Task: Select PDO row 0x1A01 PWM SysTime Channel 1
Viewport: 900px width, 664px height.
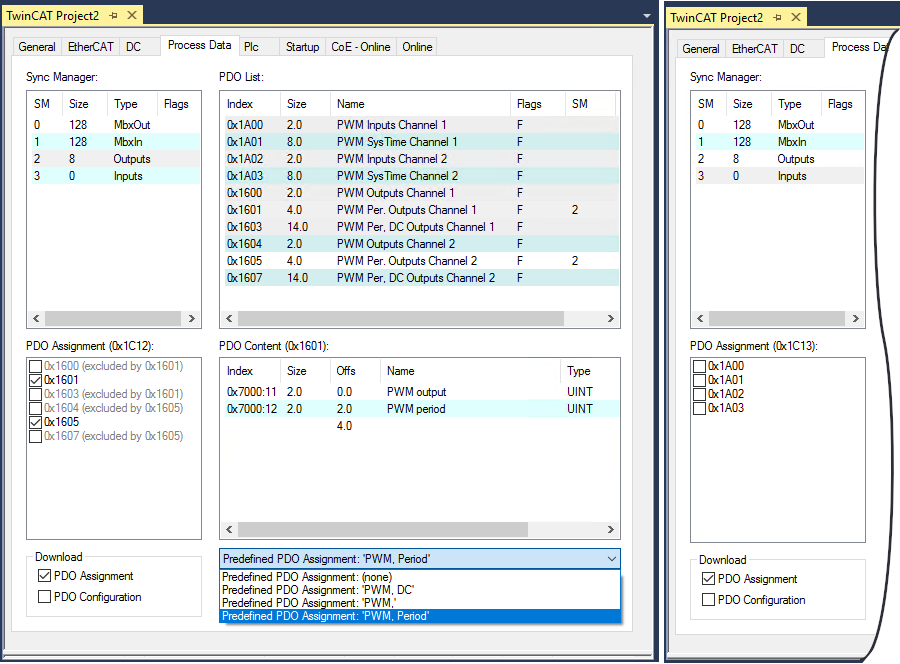Action: (421, 142)
